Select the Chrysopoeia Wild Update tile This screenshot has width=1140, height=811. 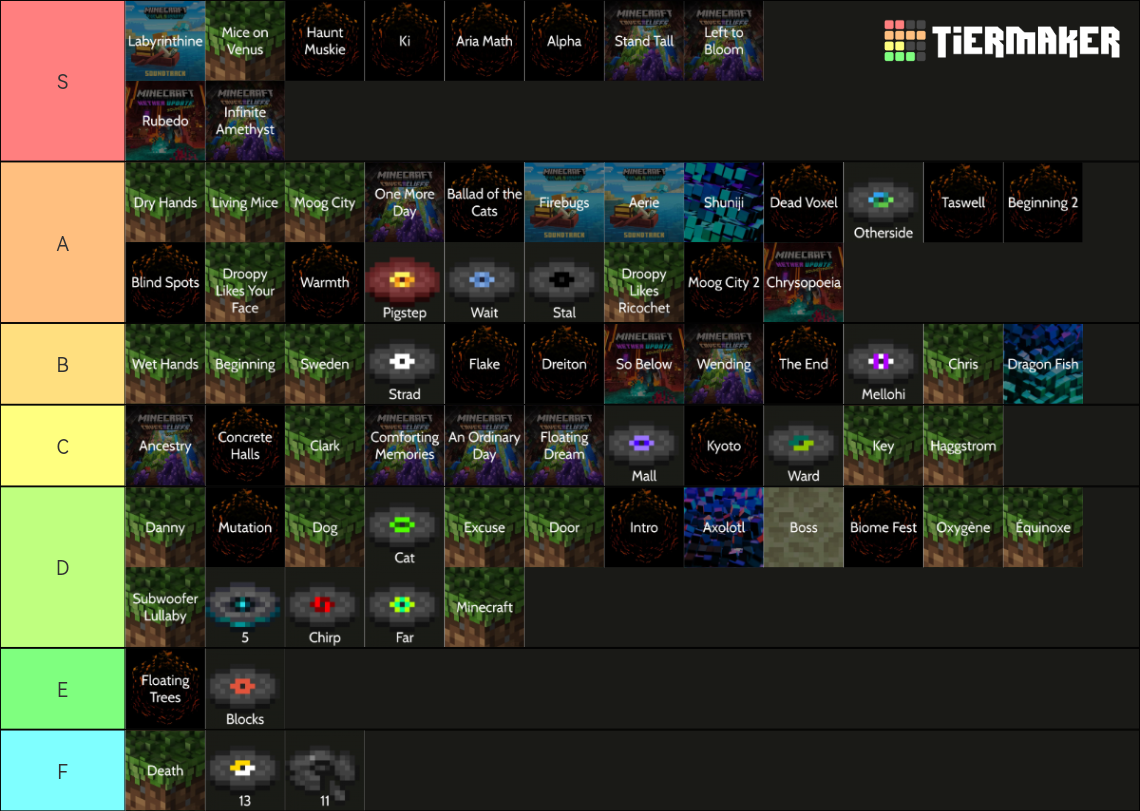803,282
